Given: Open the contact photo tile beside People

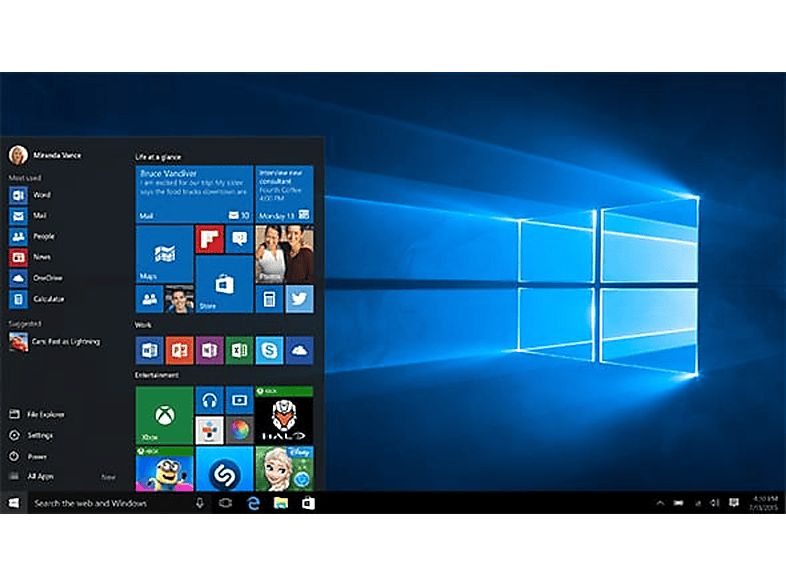Looking at the screenshot, I should tap(179, 299).
